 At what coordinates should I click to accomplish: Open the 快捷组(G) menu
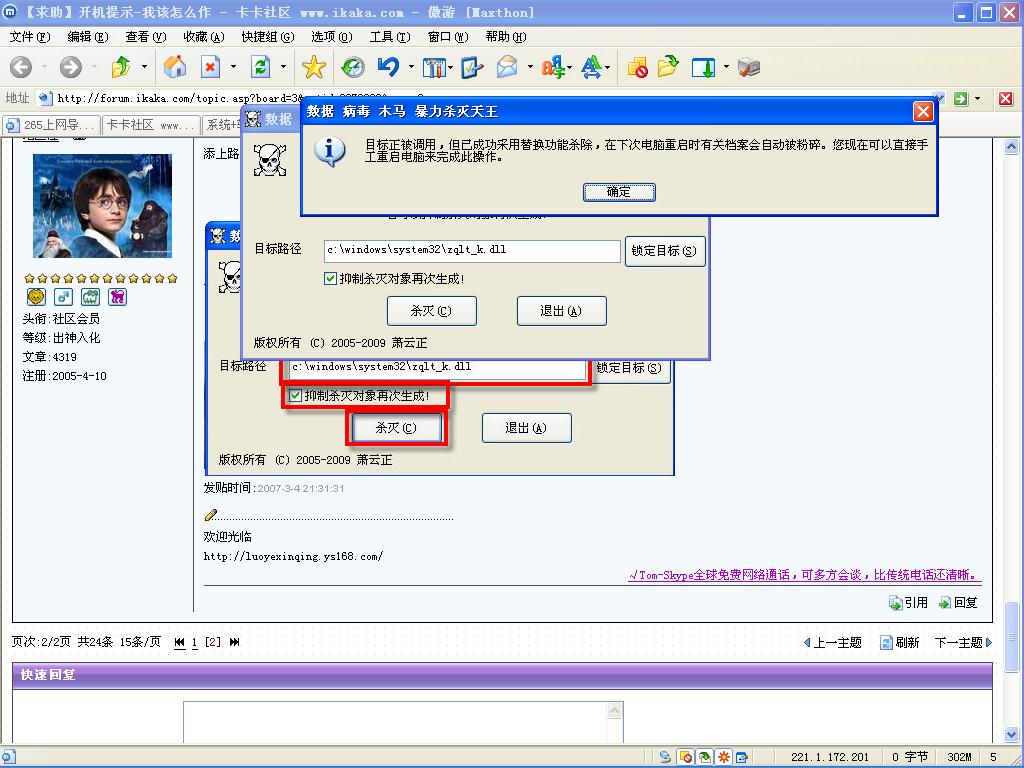click(x=268, y=37)
